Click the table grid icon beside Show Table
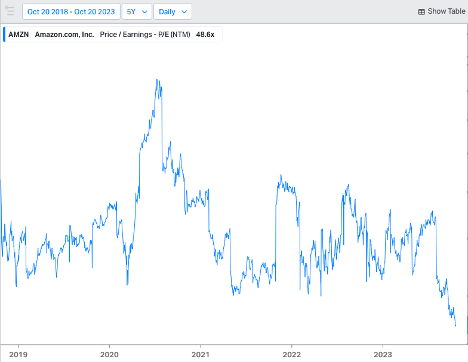 tap(421, 12)
